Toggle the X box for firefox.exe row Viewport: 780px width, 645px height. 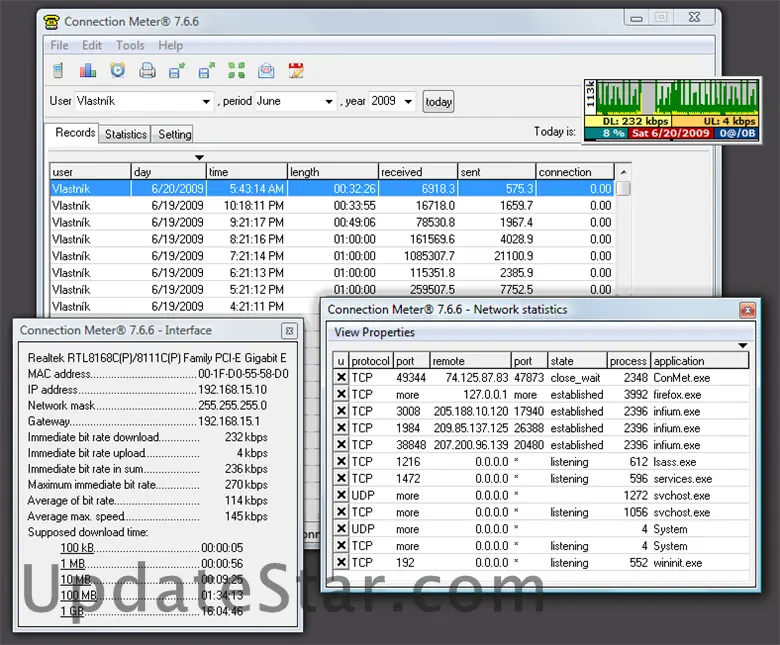[341, 395]
